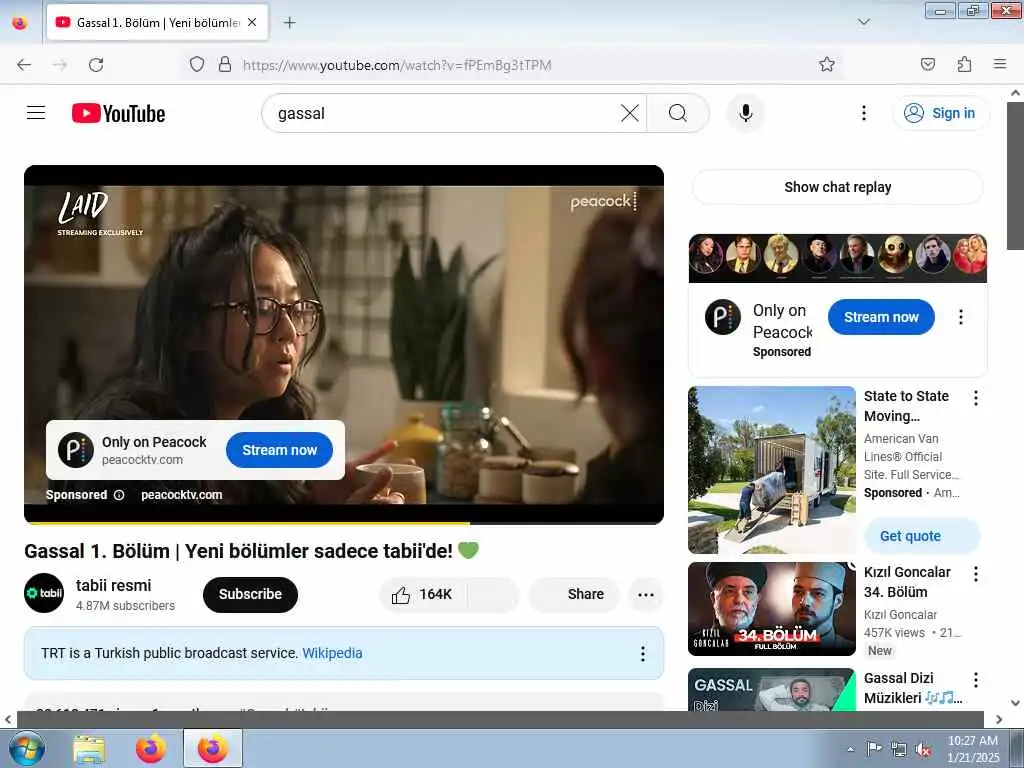Open peacocktv.com link next to Sponsored

pyautogui.click(x=182, y=495)
